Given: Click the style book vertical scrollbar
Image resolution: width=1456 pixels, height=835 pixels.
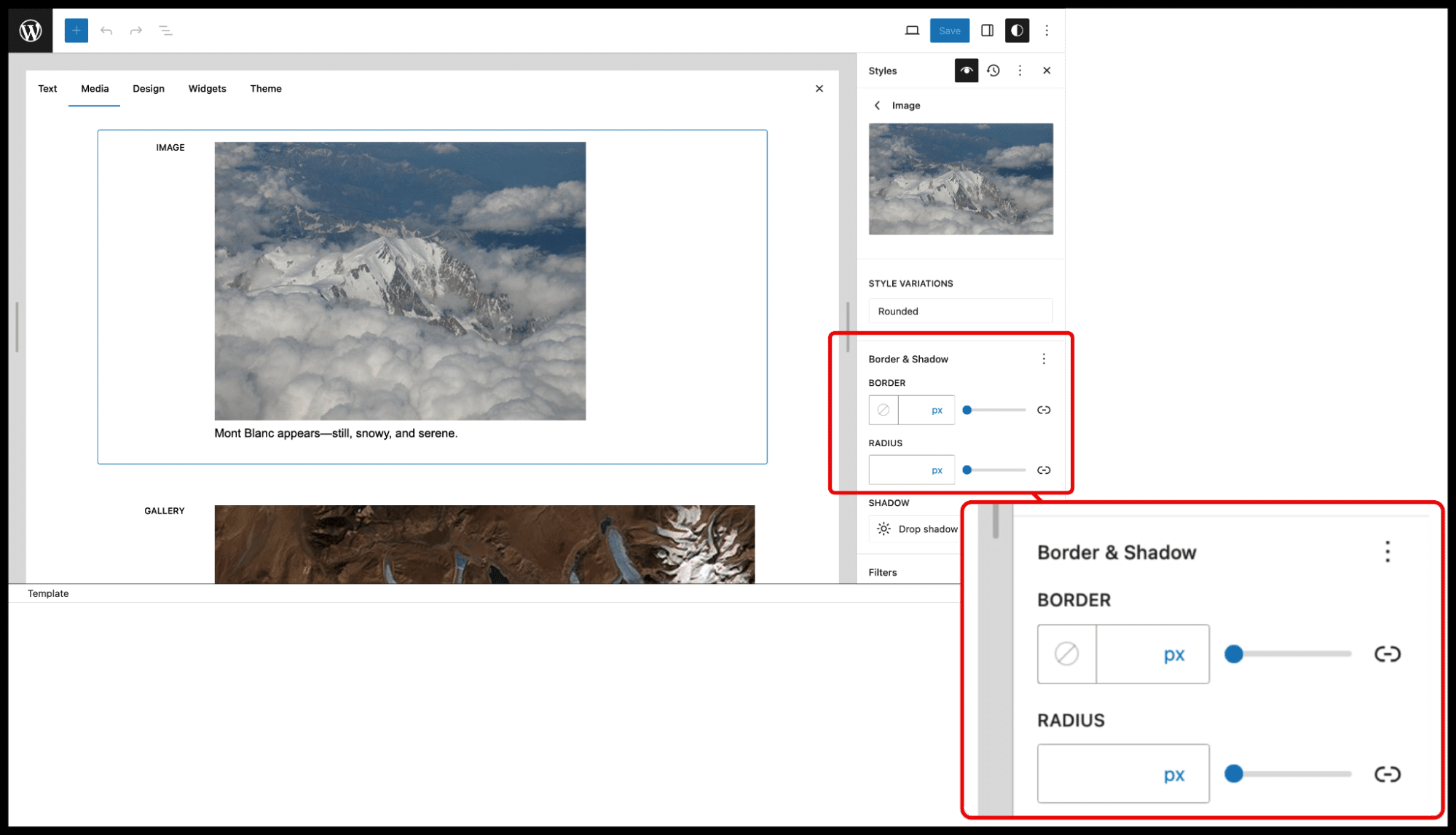Looking at the screenshot, I should (847, 327).
